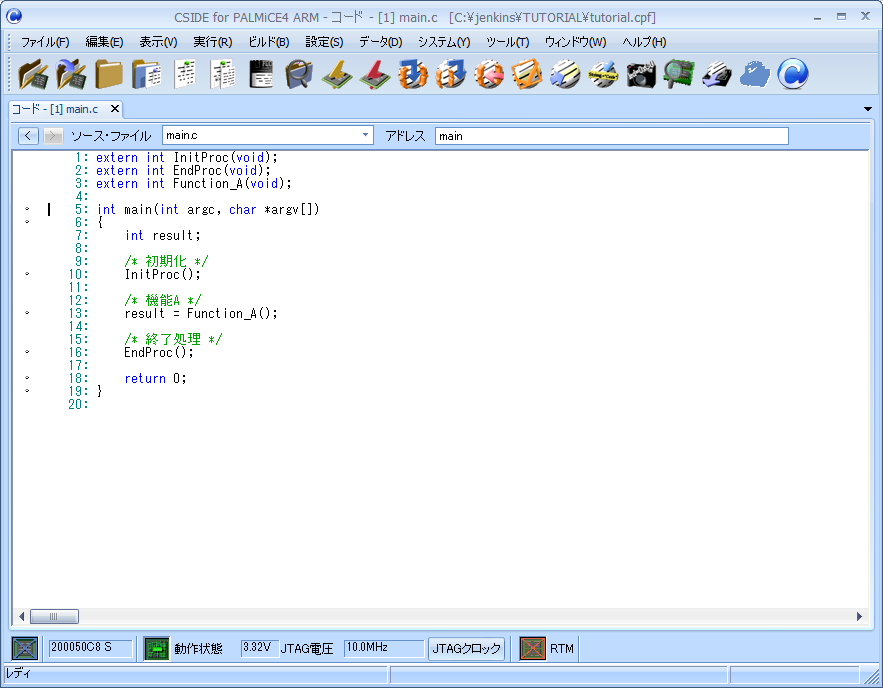883x688 pixels.
Task: Click the return 0; code line
Action: click(155, 378)
